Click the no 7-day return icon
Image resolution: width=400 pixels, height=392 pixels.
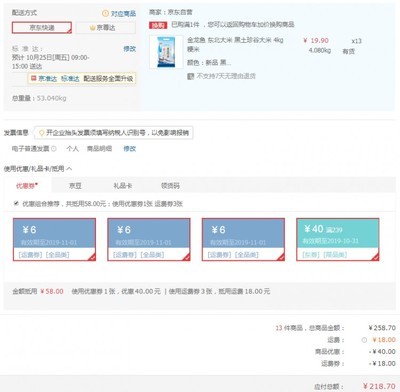click(x=190, y=76)
